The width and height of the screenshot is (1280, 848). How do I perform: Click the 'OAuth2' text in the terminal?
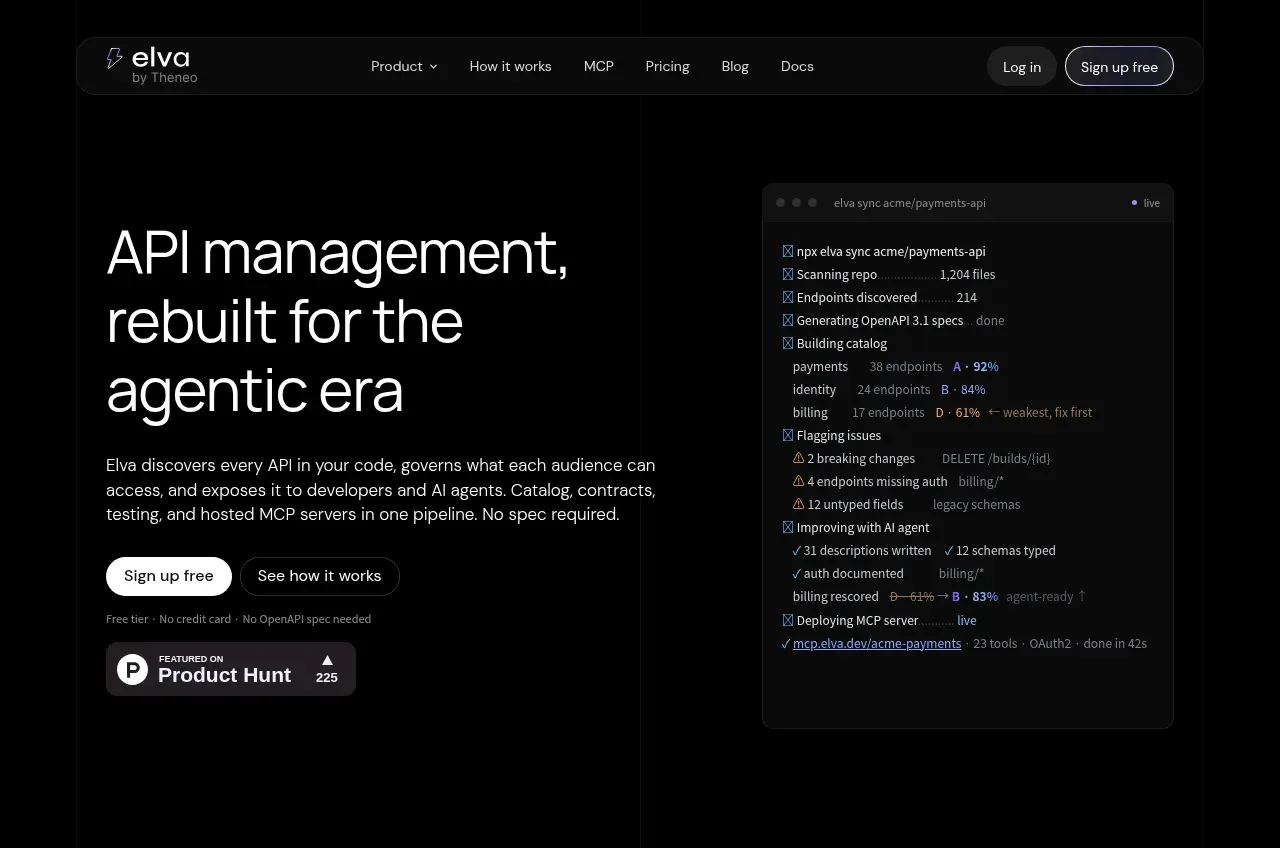click(1050, 644)
